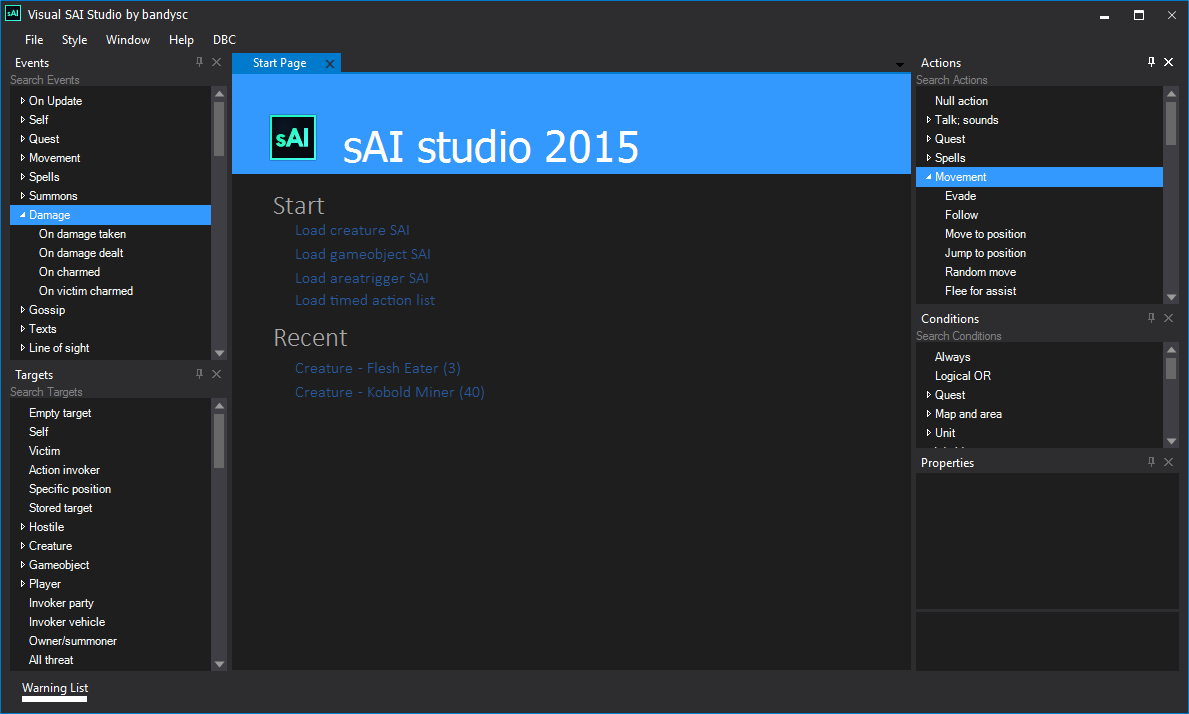Select On damage taken event
This screenshot has height=714, width=1189.
pyautogui.click(x=83, y=233)
